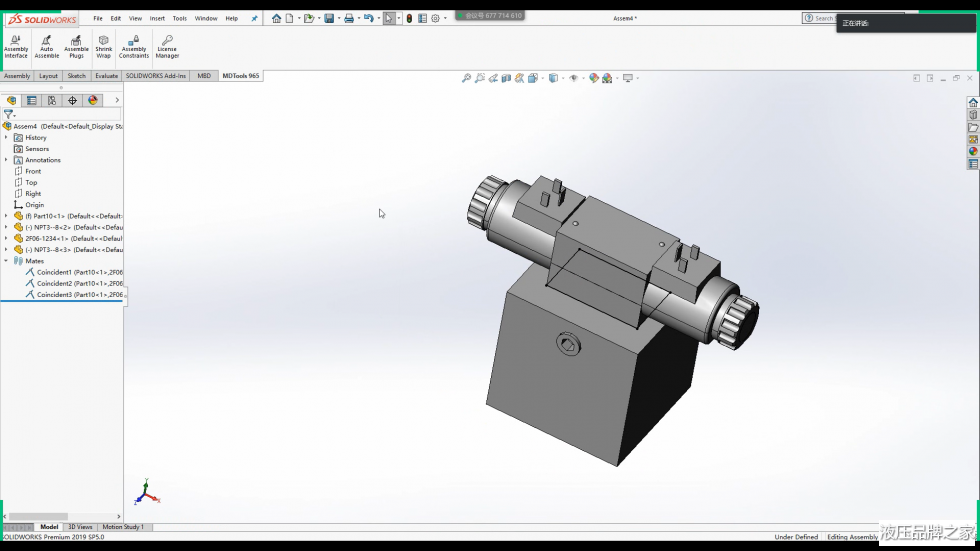The width and height of the screenshot is (980, 551).
Task: Run the Auto Assemble command
Action: 47,46
